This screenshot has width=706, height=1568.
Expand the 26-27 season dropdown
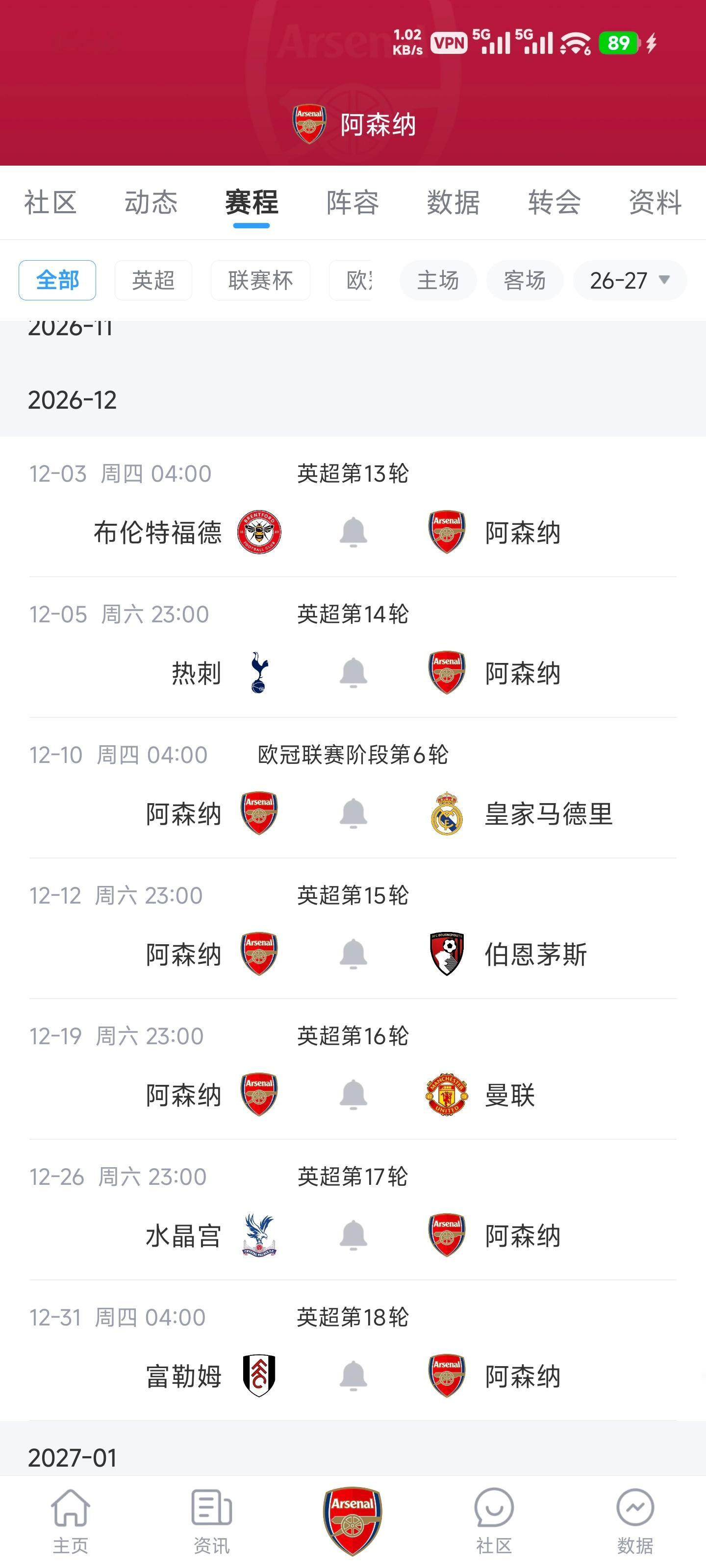pos(630,280)
